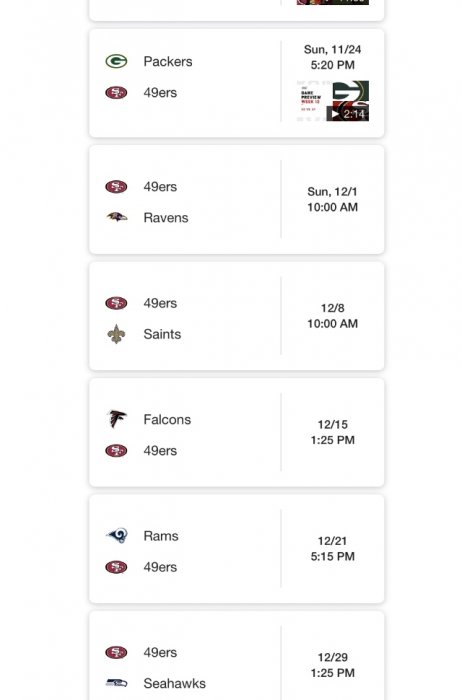Select the Falcons team name
This screenshot has width=462, height=700.
[x=167, y=419]
